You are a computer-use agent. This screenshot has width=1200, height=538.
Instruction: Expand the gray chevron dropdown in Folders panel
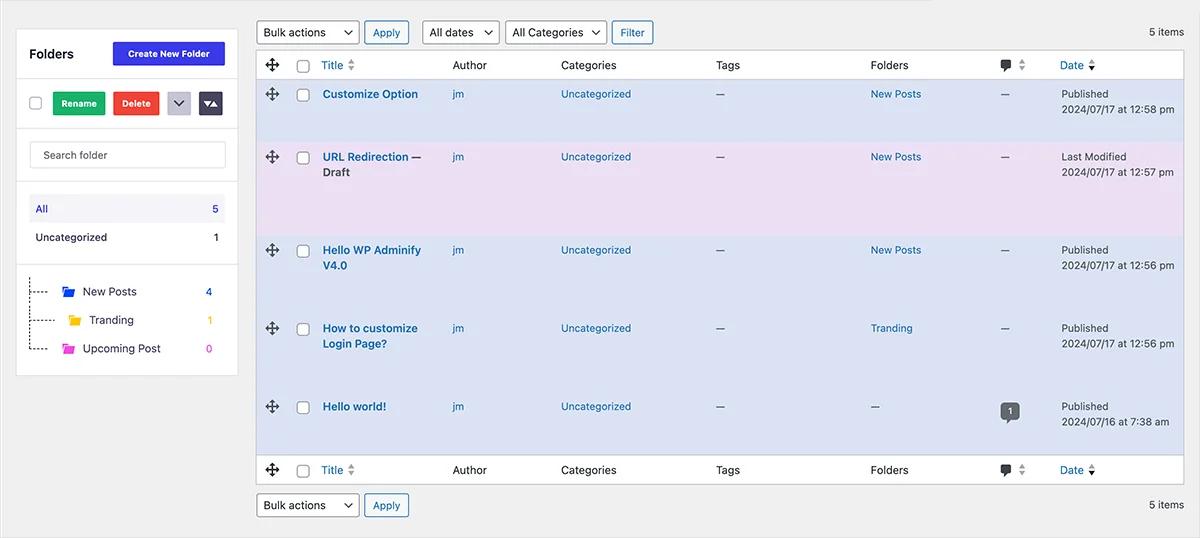tap(179, 103)
